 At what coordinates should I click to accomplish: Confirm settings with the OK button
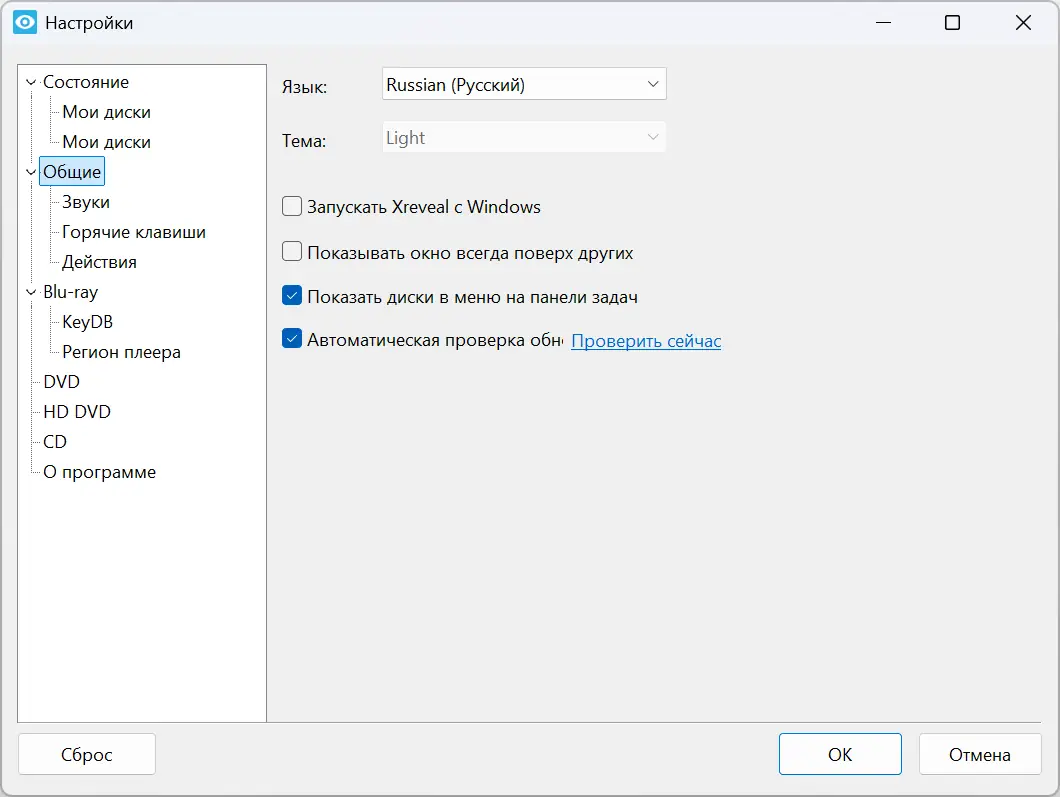[x=840, y=755]
